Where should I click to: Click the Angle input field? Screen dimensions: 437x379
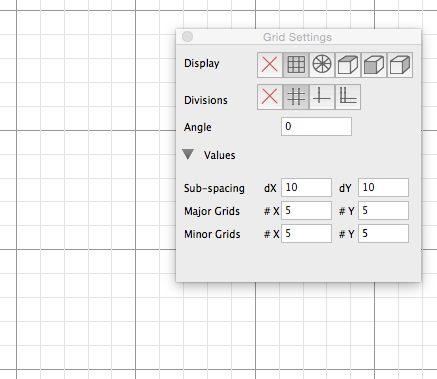(316, 126)
